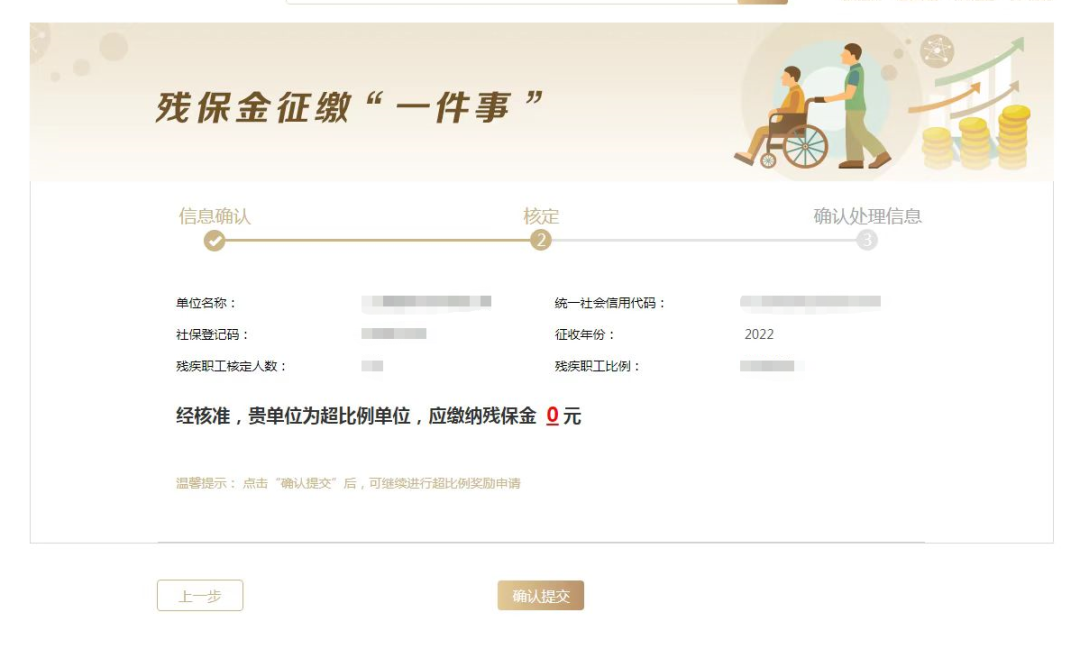Viewport: 1080px width, 649px height.
Task: Click the rising arrow chart graphic
Action: 968,79
